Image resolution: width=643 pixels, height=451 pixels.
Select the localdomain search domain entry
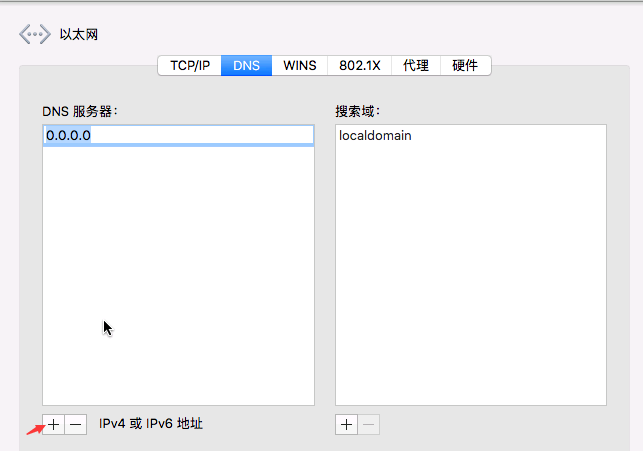pos(375,136)
